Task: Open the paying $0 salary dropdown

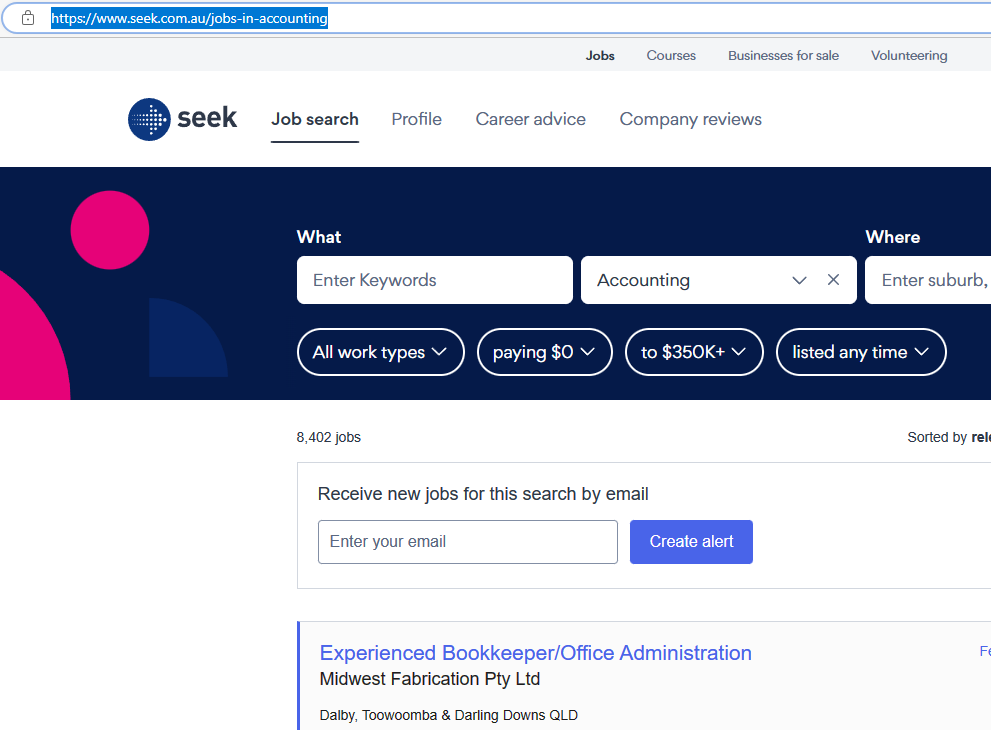Action: tap(544, 352)
